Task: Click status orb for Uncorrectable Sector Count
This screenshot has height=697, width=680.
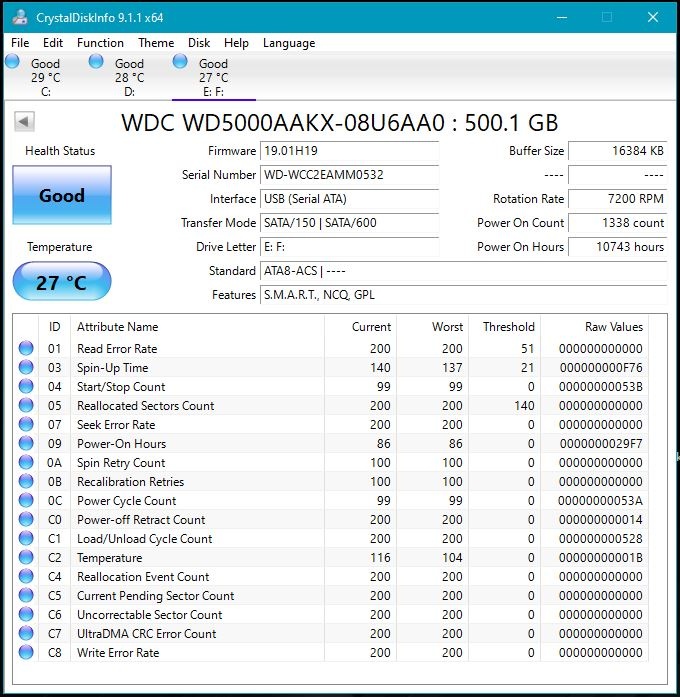Action: coord(26,614)
